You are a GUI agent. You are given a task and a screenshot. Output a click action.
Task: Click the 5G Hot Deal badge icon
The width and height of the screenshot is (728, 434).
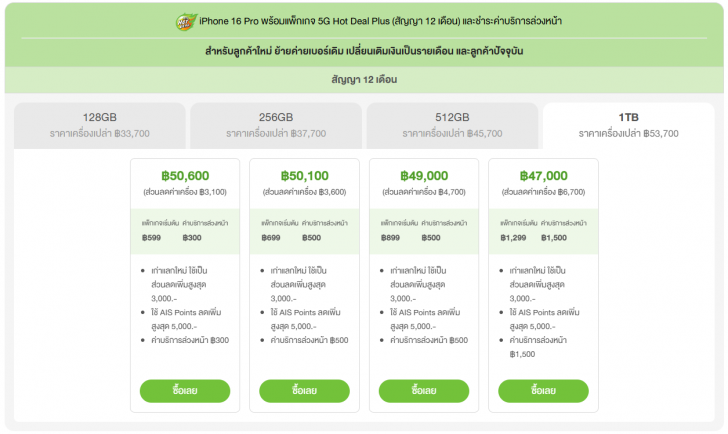158,21
